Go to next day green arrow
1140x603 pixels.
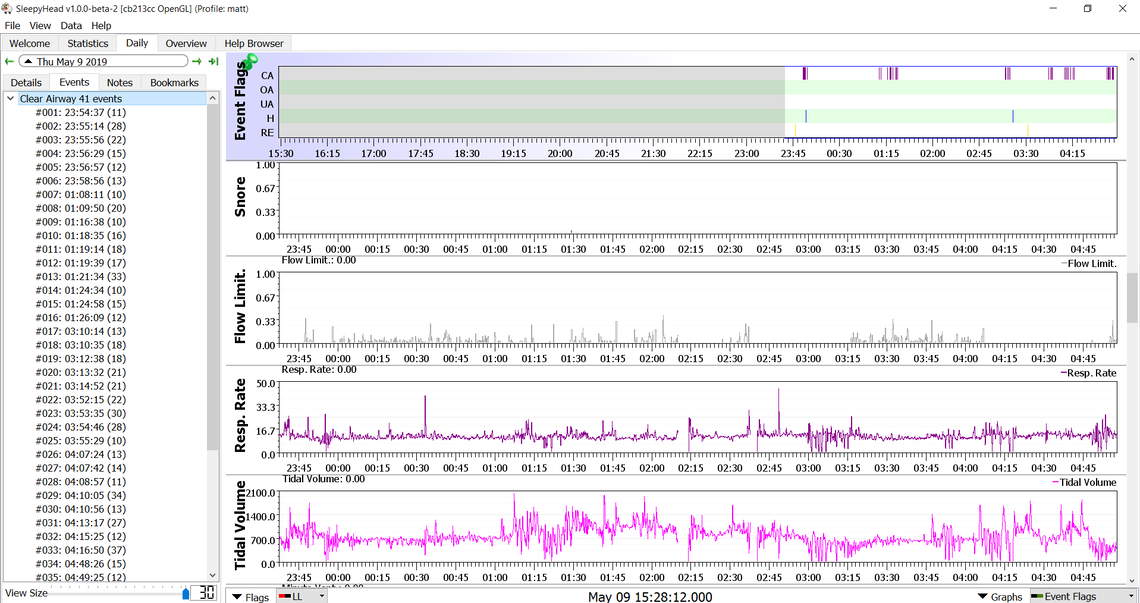pos(197,62)
